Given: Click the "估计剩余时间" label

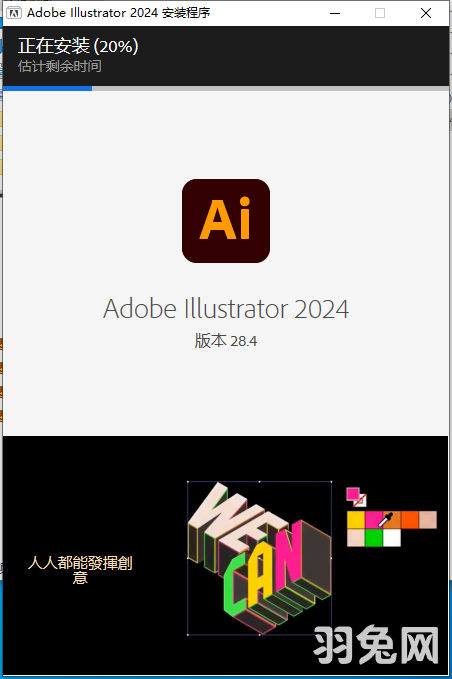Looking at the screenshot, I should click(x=60, y=66).
